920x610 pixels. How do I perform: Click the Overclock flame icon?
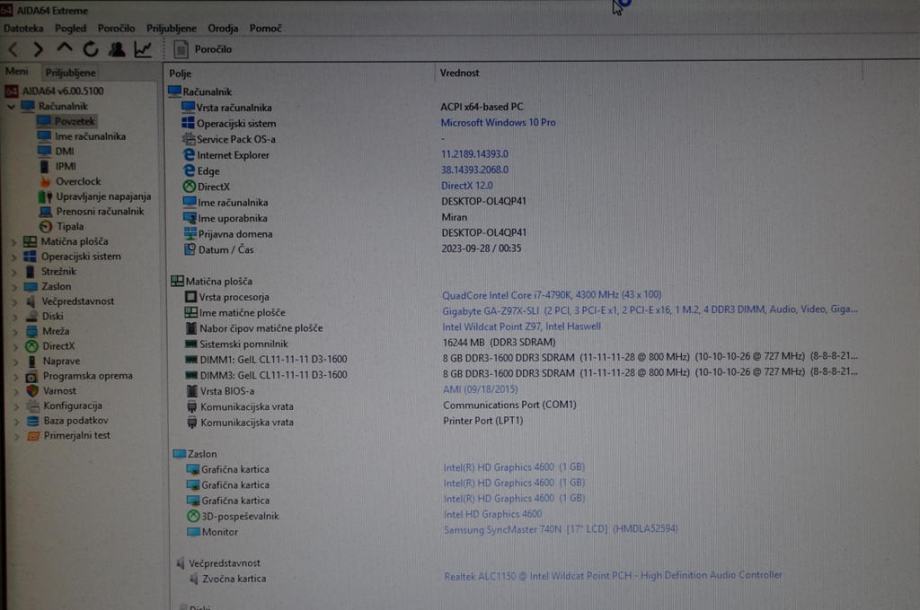pos(45,182)
